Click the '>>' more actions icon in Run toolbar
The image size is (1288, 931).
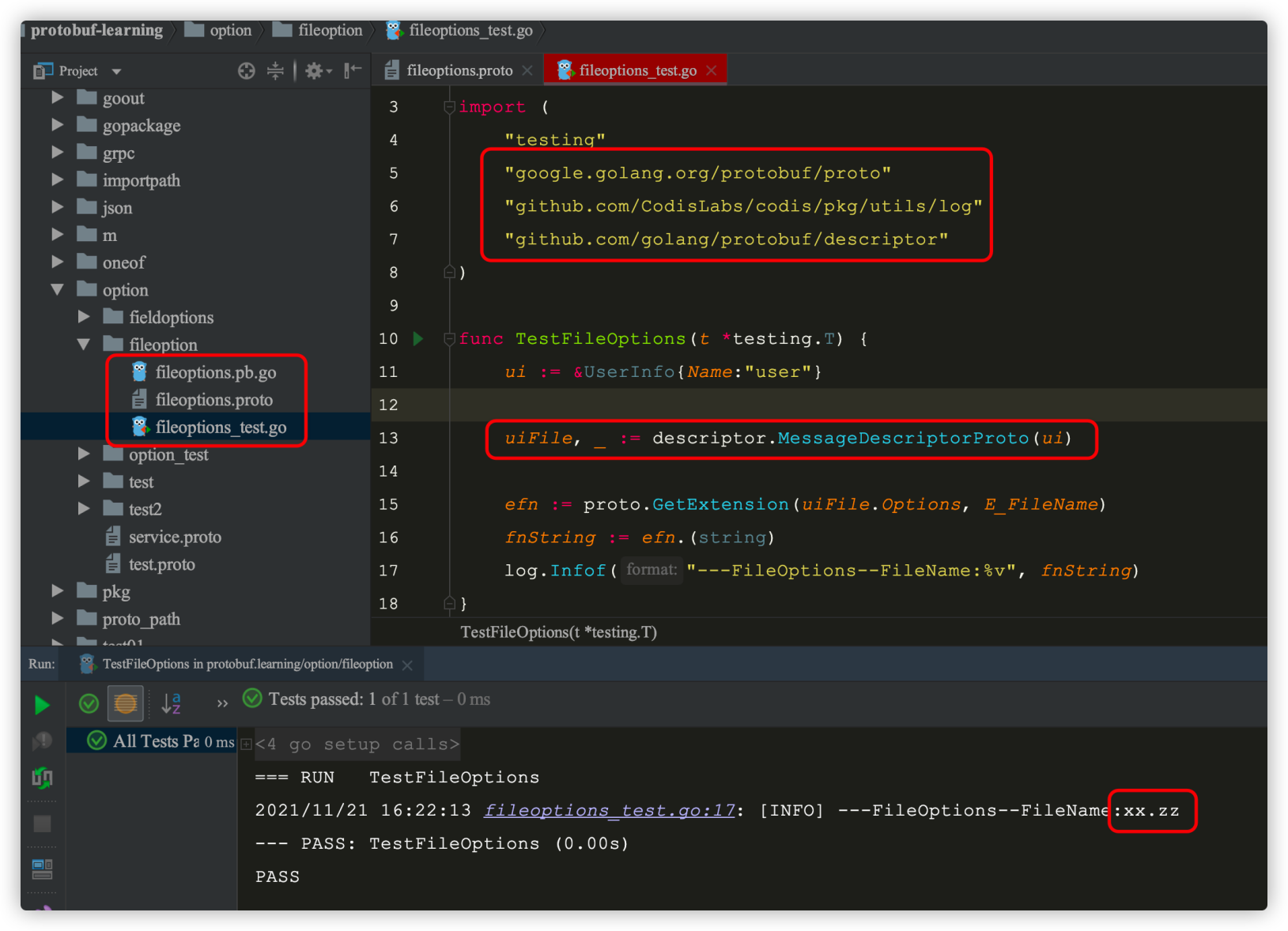[222, 703]
